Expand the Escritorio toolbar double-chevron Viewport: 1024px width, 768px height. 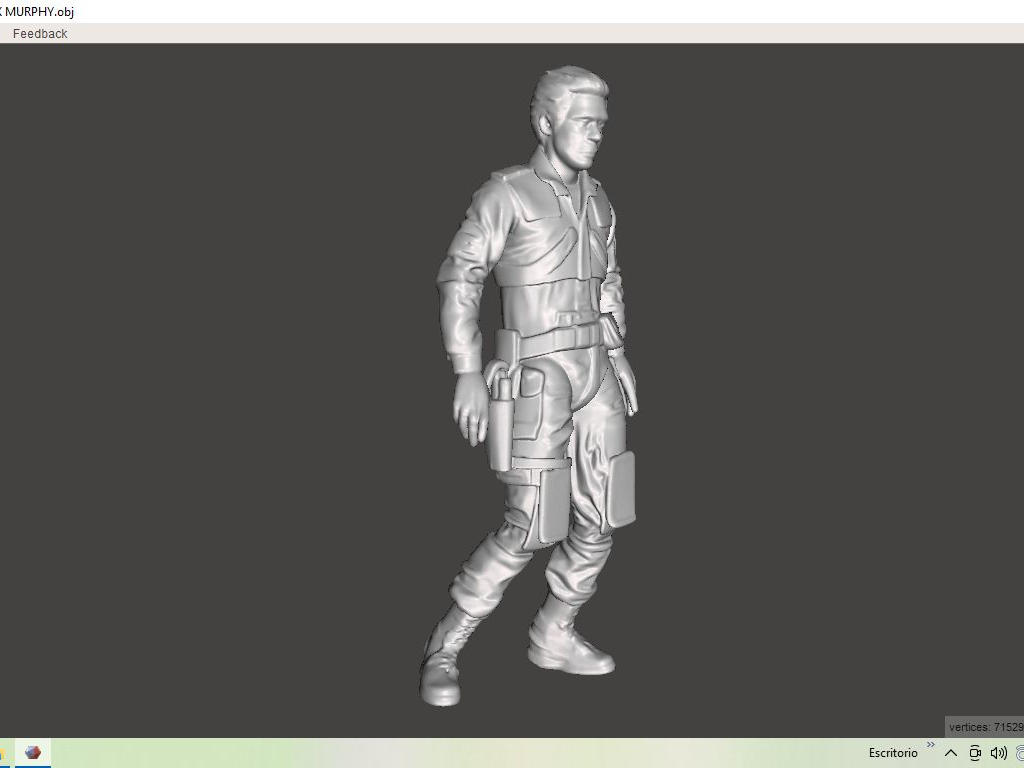point(931,744)
